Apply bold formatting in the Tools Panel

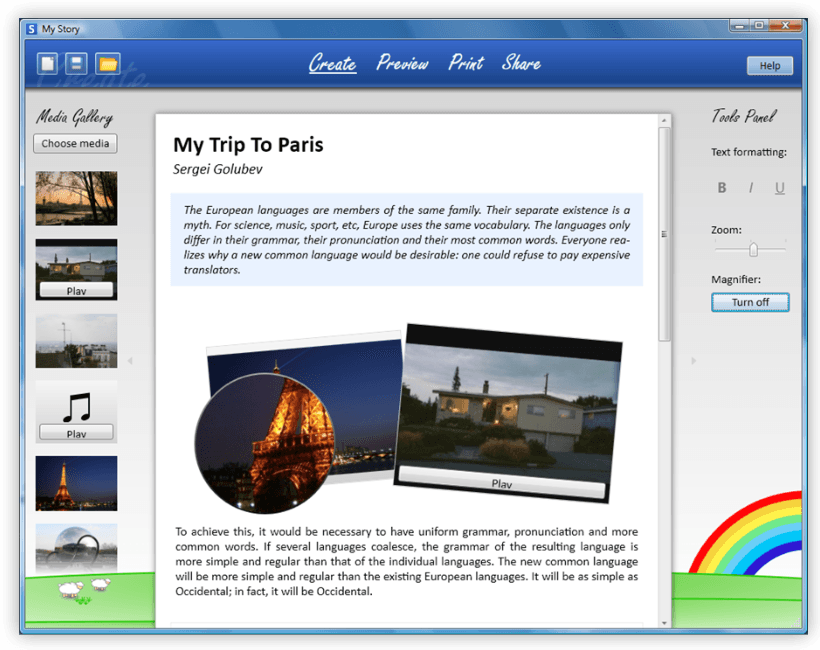(722, 187)
